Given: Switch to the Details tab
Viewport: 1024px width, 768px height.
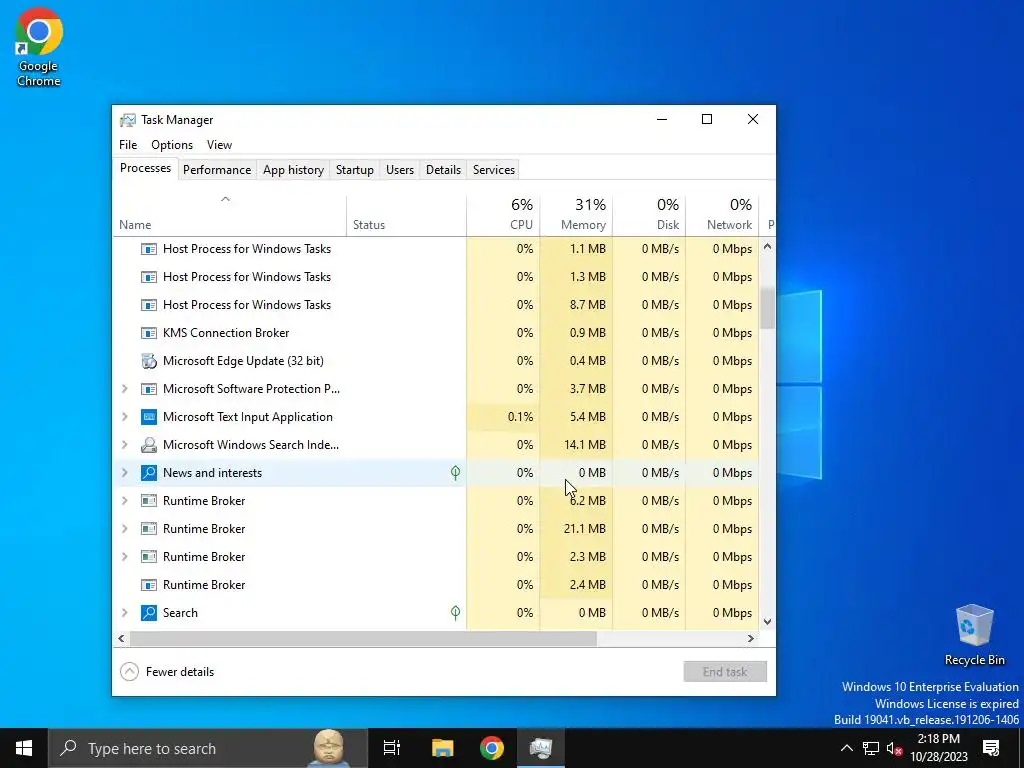Looking at the screenshot, I should click(x=443, y=170).
